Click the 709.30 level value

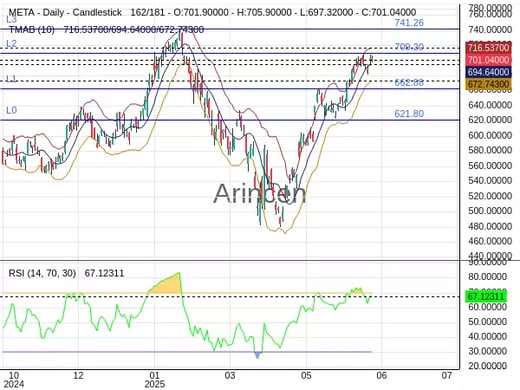[409, 47]
